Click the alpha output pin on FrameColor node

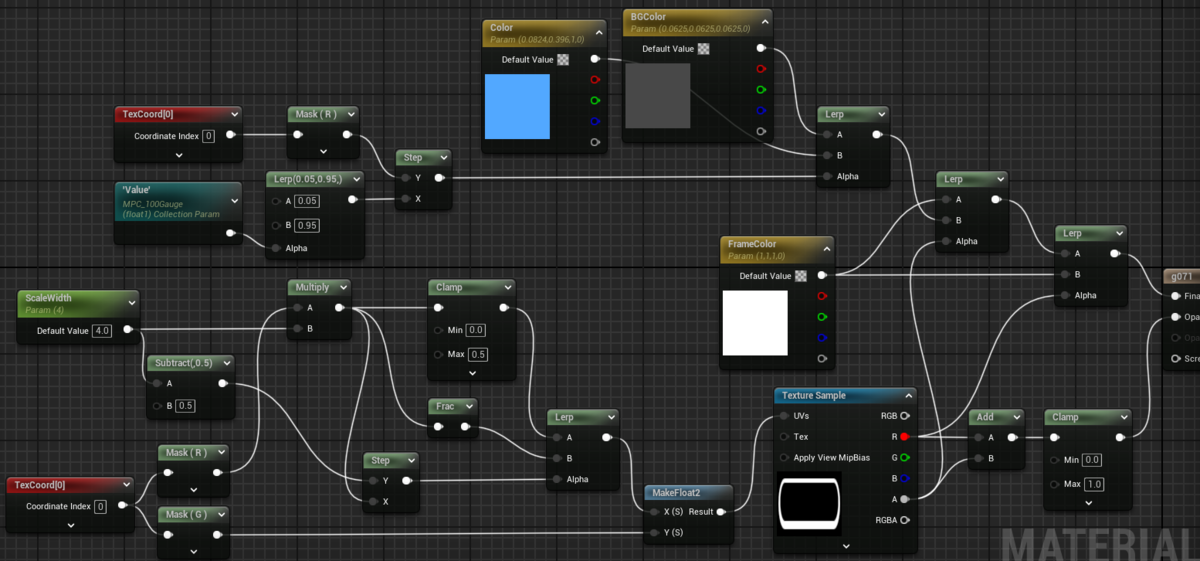[822, 358]
